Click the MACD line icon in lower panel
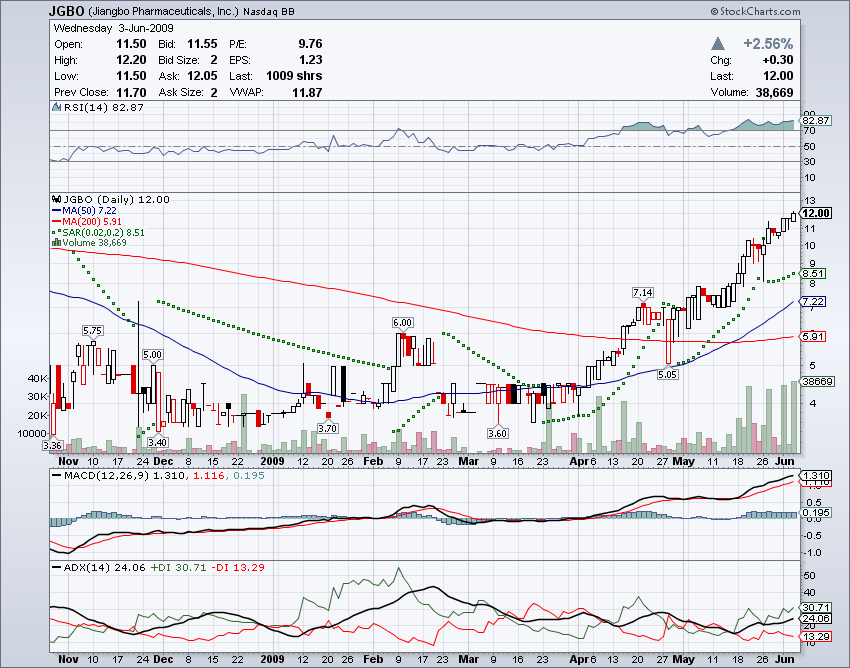Screen dimensions: 850x668 [x=56, y=476]
